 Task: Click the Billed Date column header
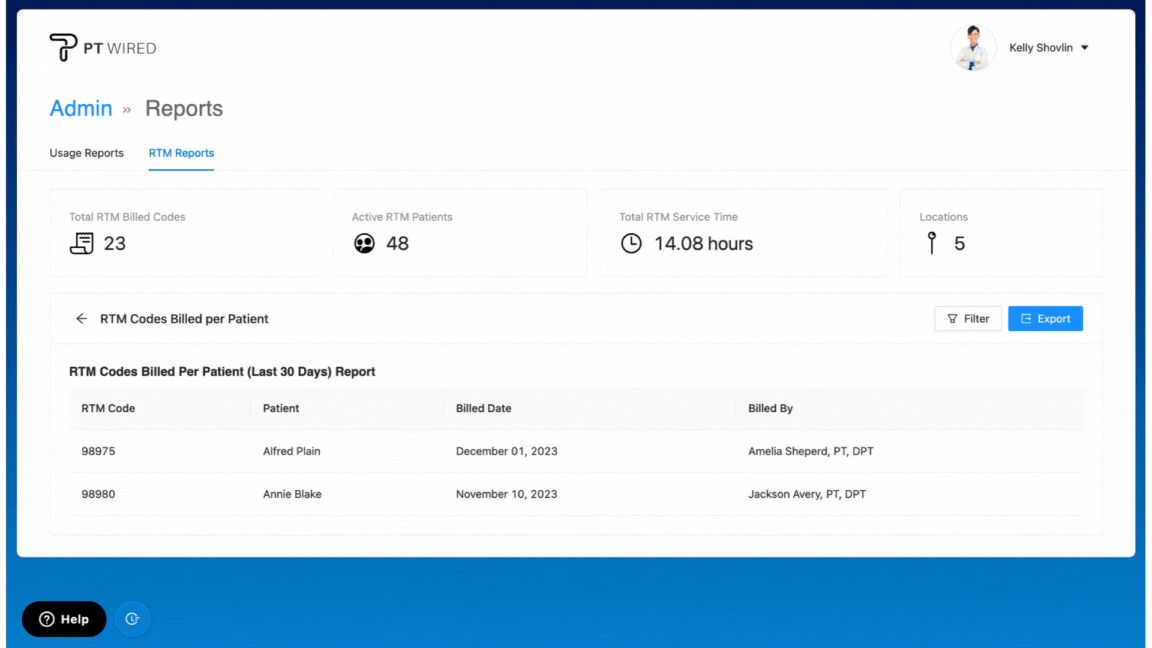pyautogui.click(x=483, y=408)
